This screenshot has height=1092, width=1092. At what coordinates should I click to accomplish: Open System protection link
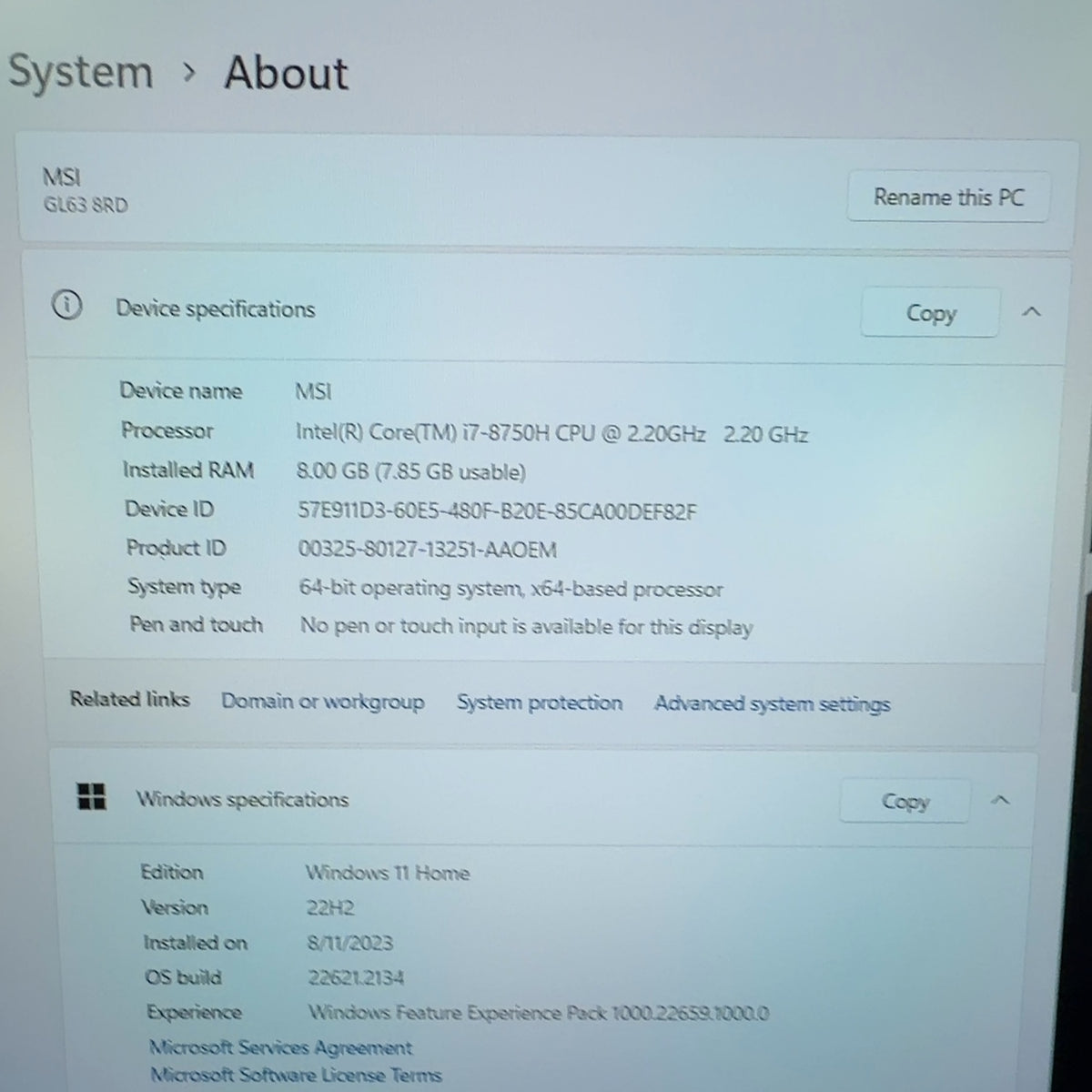tap(540, 703)
